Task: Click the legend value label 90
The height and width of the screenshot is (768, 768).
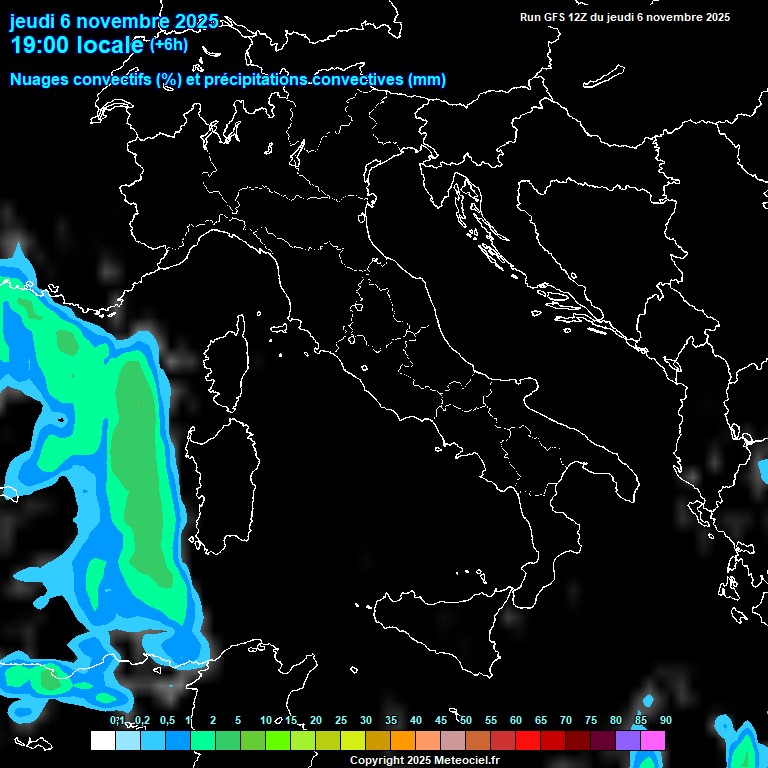Action: click(x=665, y=720)
